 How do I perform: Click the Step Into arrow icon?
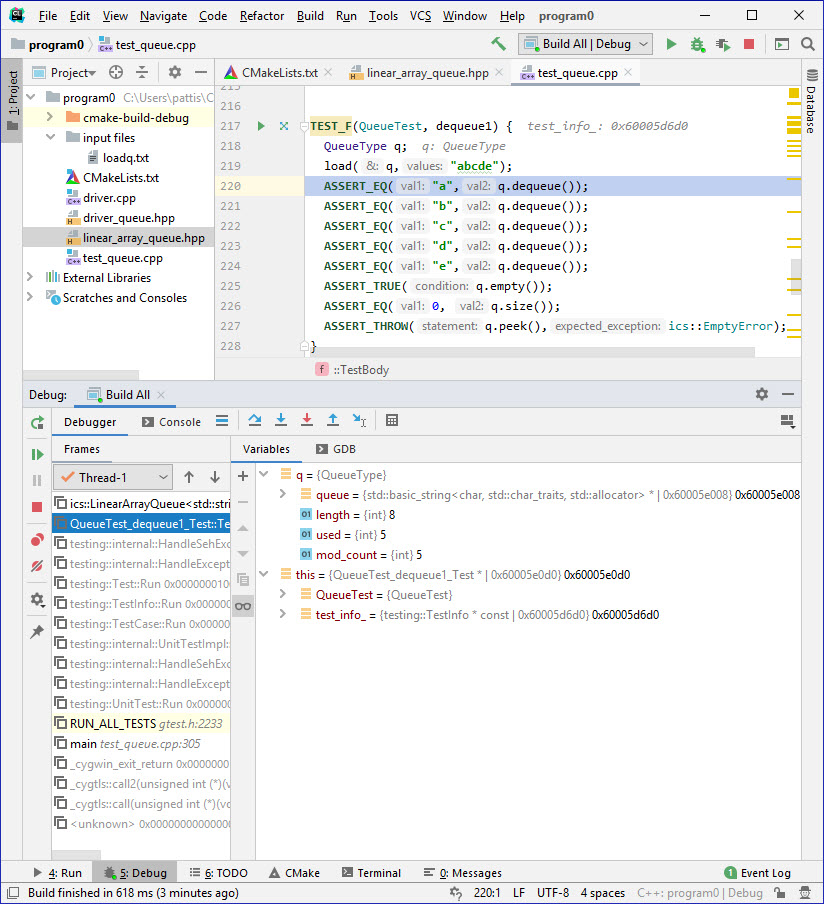tap(281, 421)
